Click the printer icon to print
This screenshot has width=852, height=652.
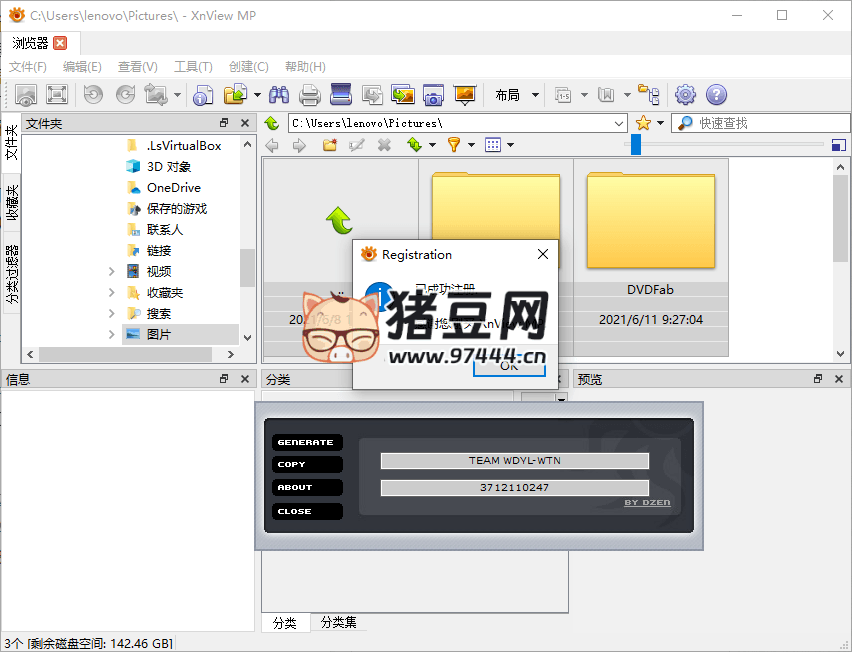[310, 95]
